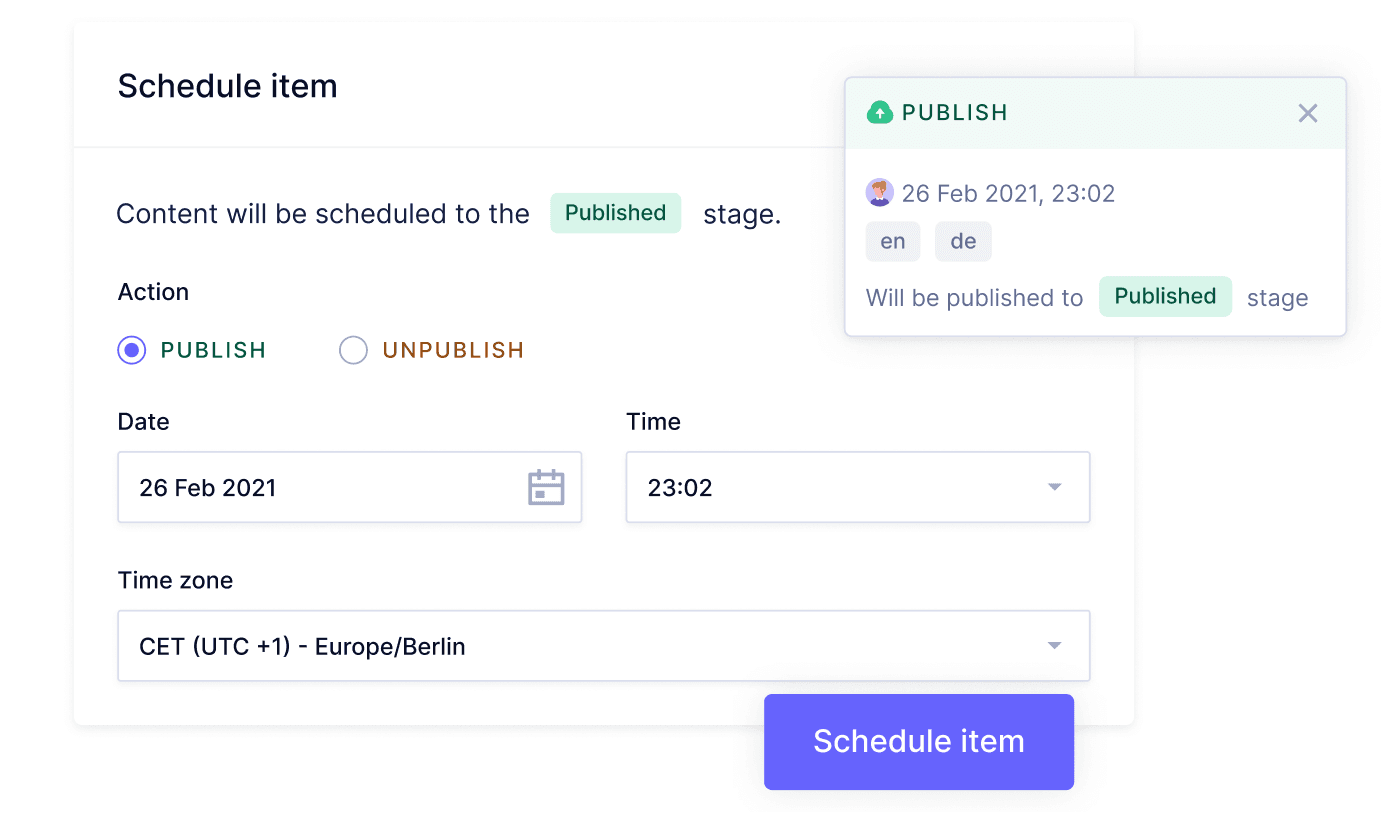Click the Date input showing 26 Feb 2021
1387x831 pixels.
320,487
